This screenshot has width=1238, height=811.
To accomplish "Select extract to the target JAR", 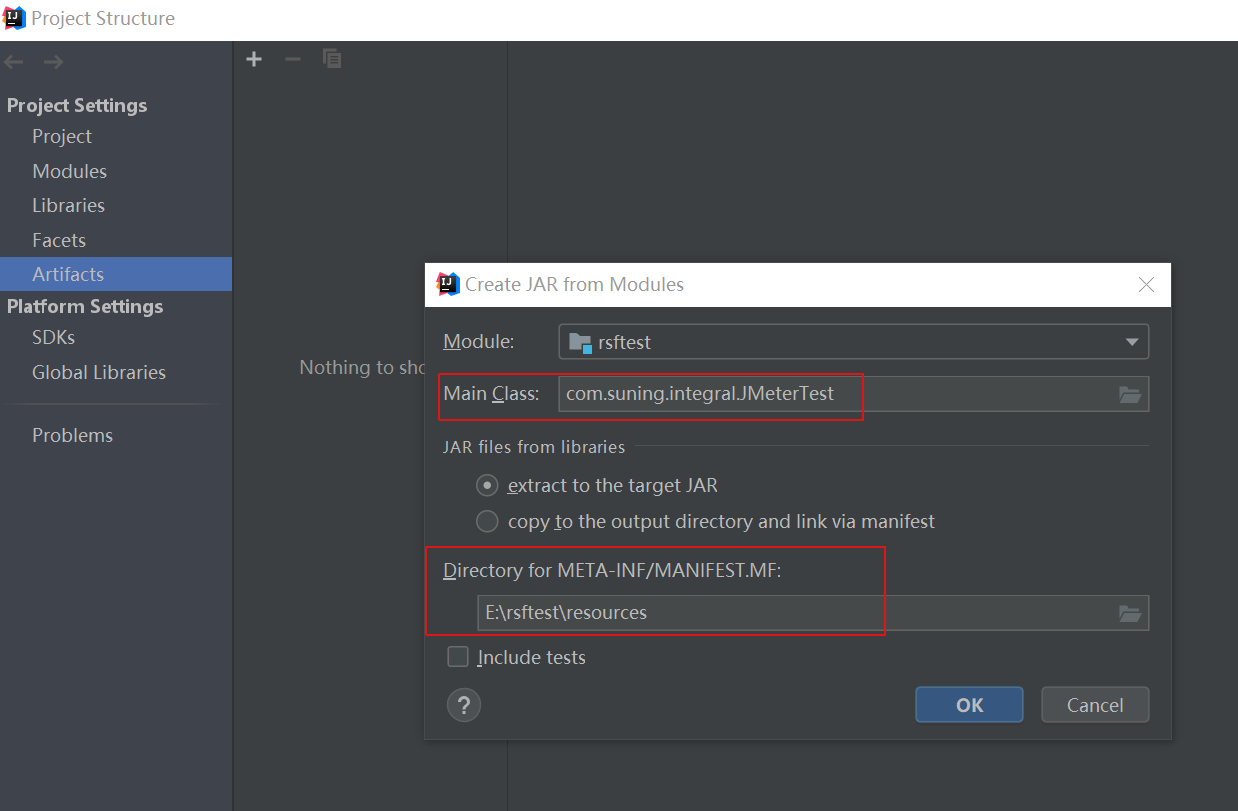I will 487,485.
